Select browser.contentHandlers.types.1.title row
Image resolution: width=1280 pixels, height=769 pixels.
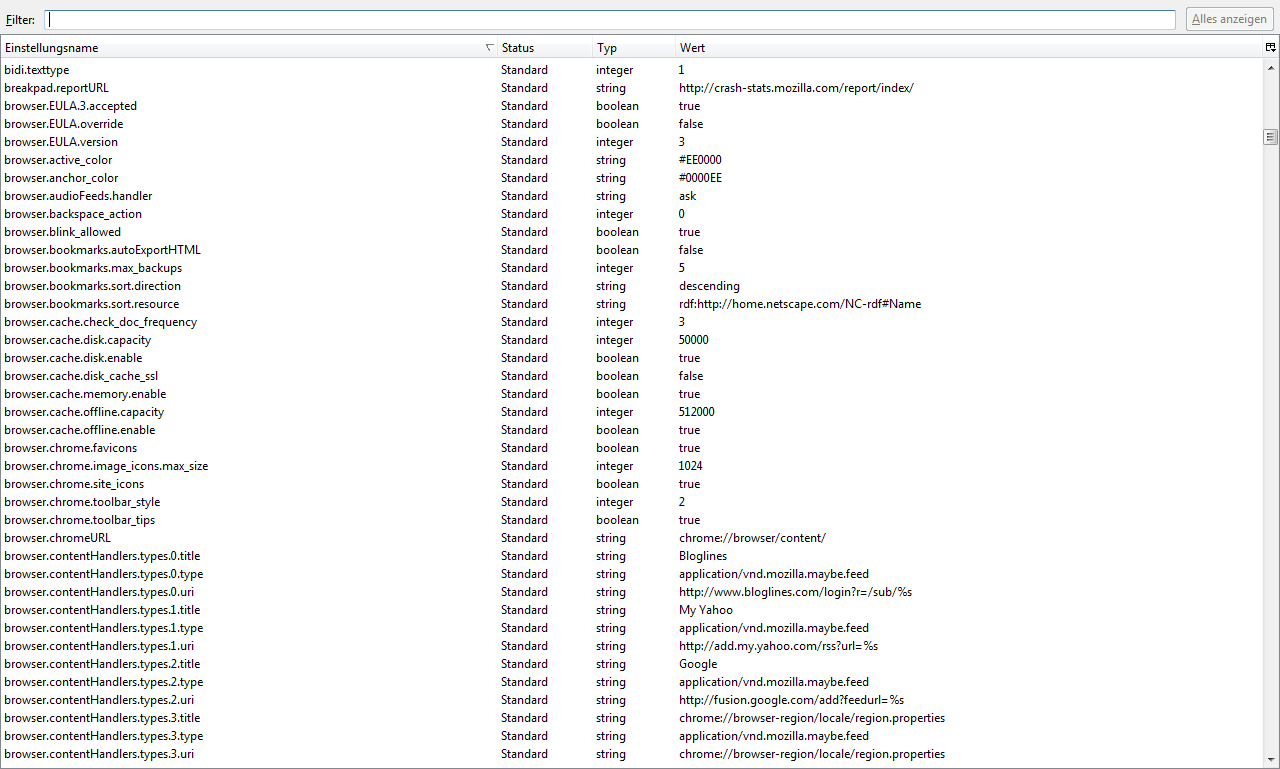(x=632, y=610)
